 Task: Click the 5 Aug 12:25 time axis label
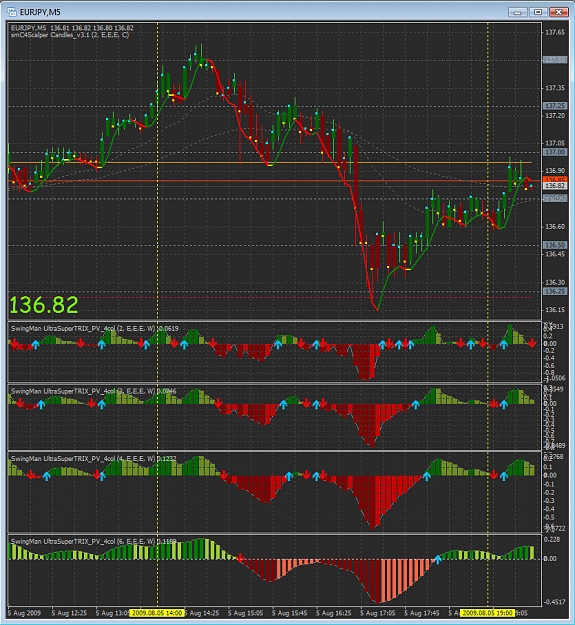tap(69, 613)
